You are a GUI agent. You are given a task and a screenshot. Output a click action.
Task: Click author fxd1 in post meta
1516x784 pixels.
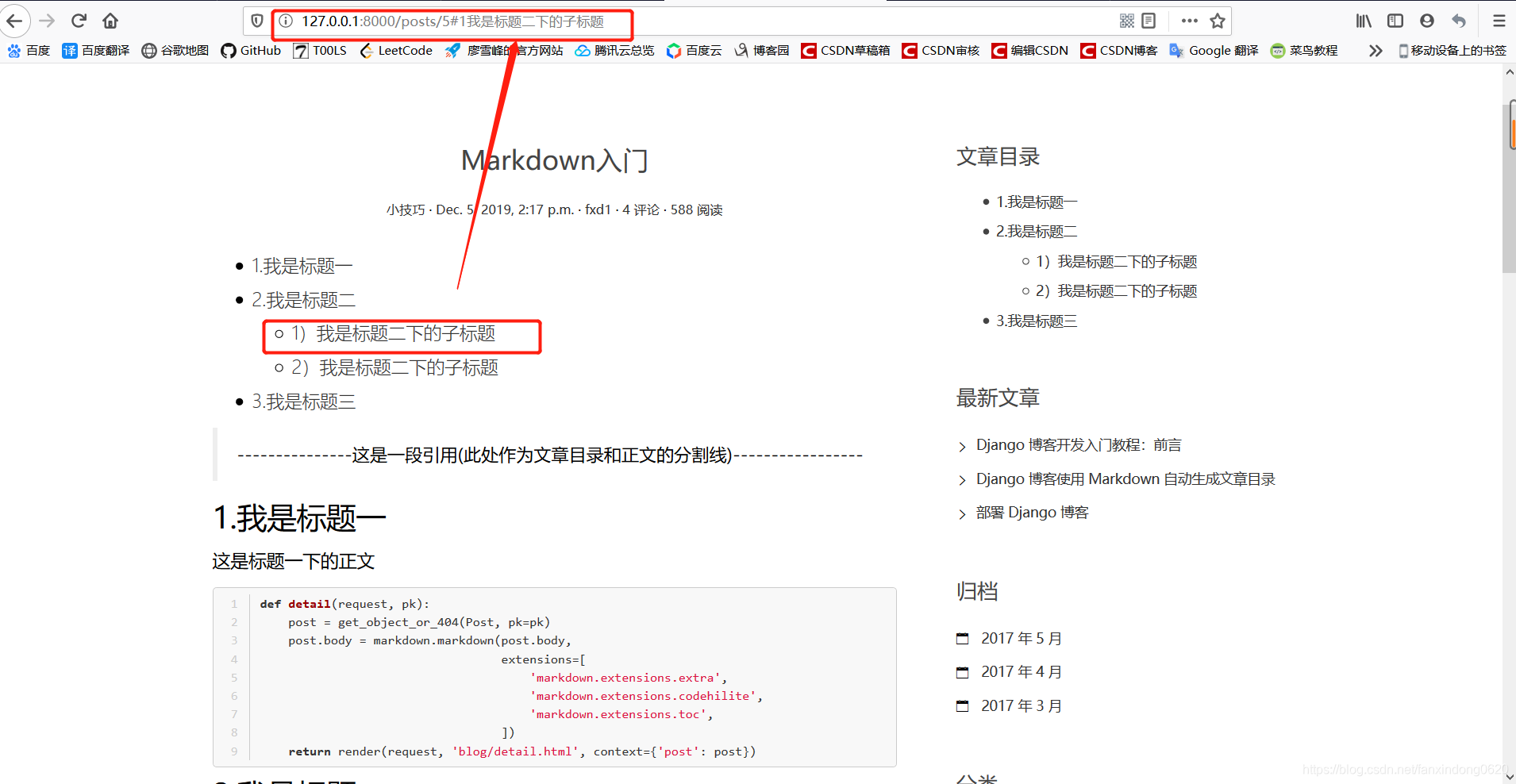click(x=598, y=210)
